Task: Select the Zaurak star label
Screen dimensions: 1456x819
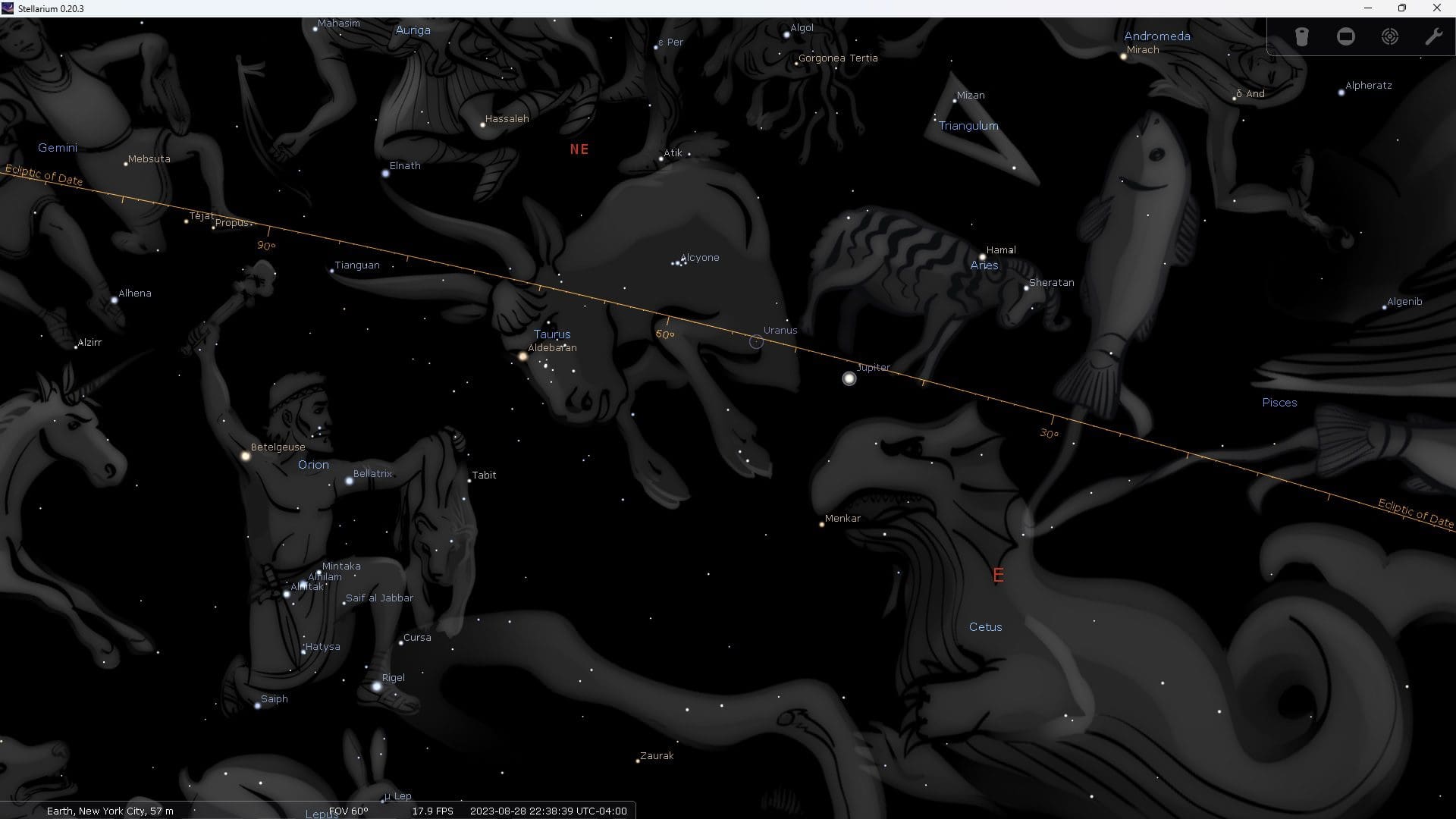Action: click(657, 756)
